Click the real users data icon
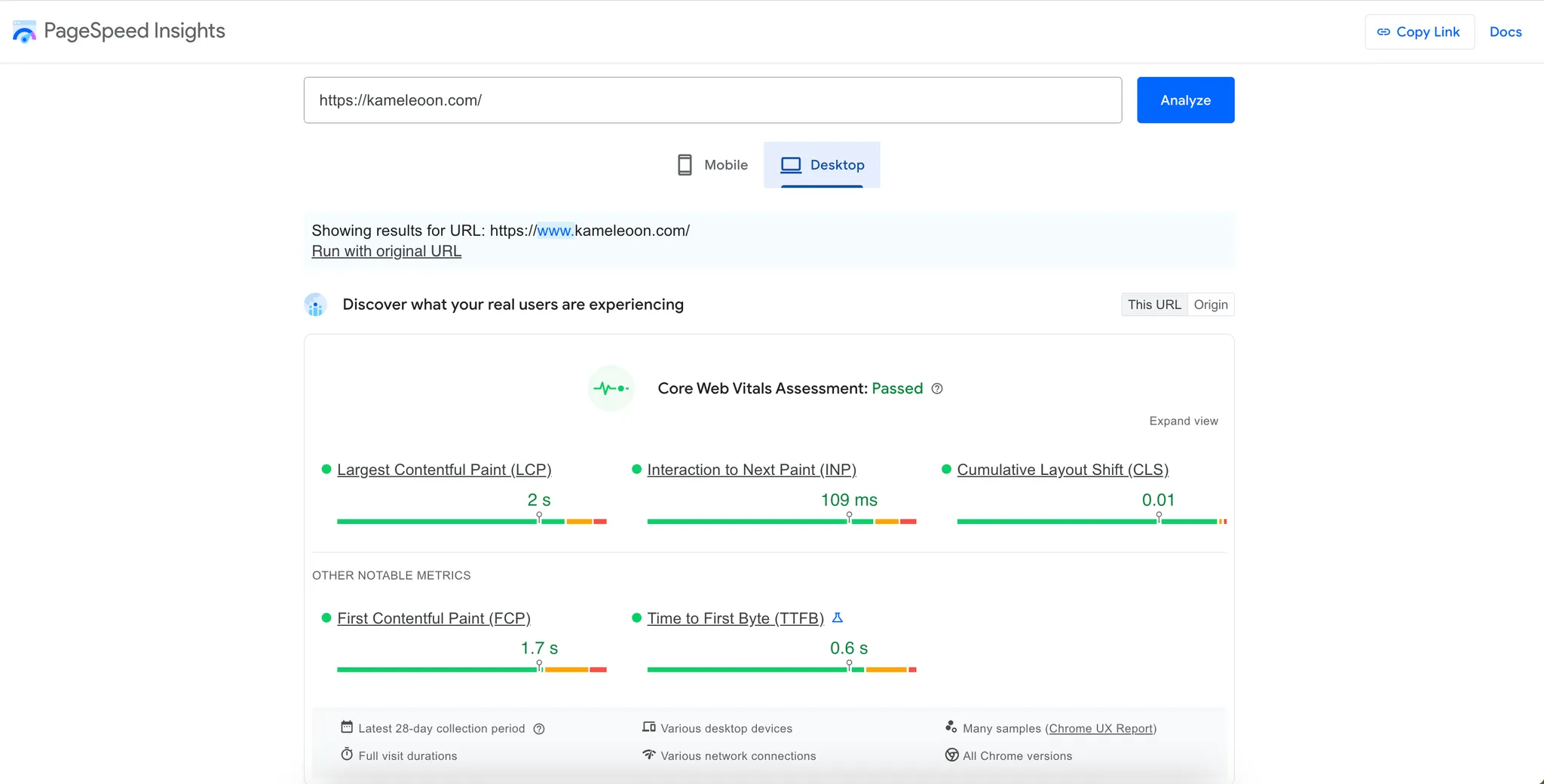This screenshot has height=784, width=1544. point(315,305)
